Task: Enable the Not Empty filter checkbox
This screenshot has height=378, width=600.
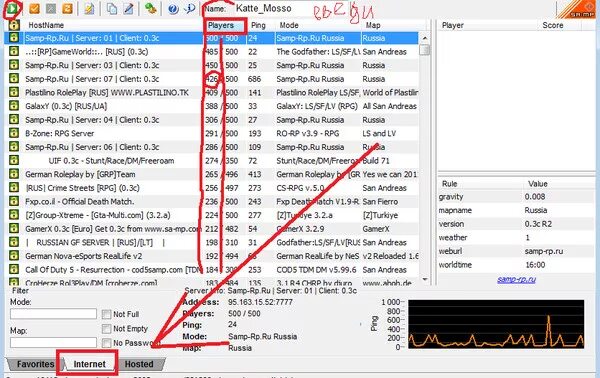Action: [106, 329]
